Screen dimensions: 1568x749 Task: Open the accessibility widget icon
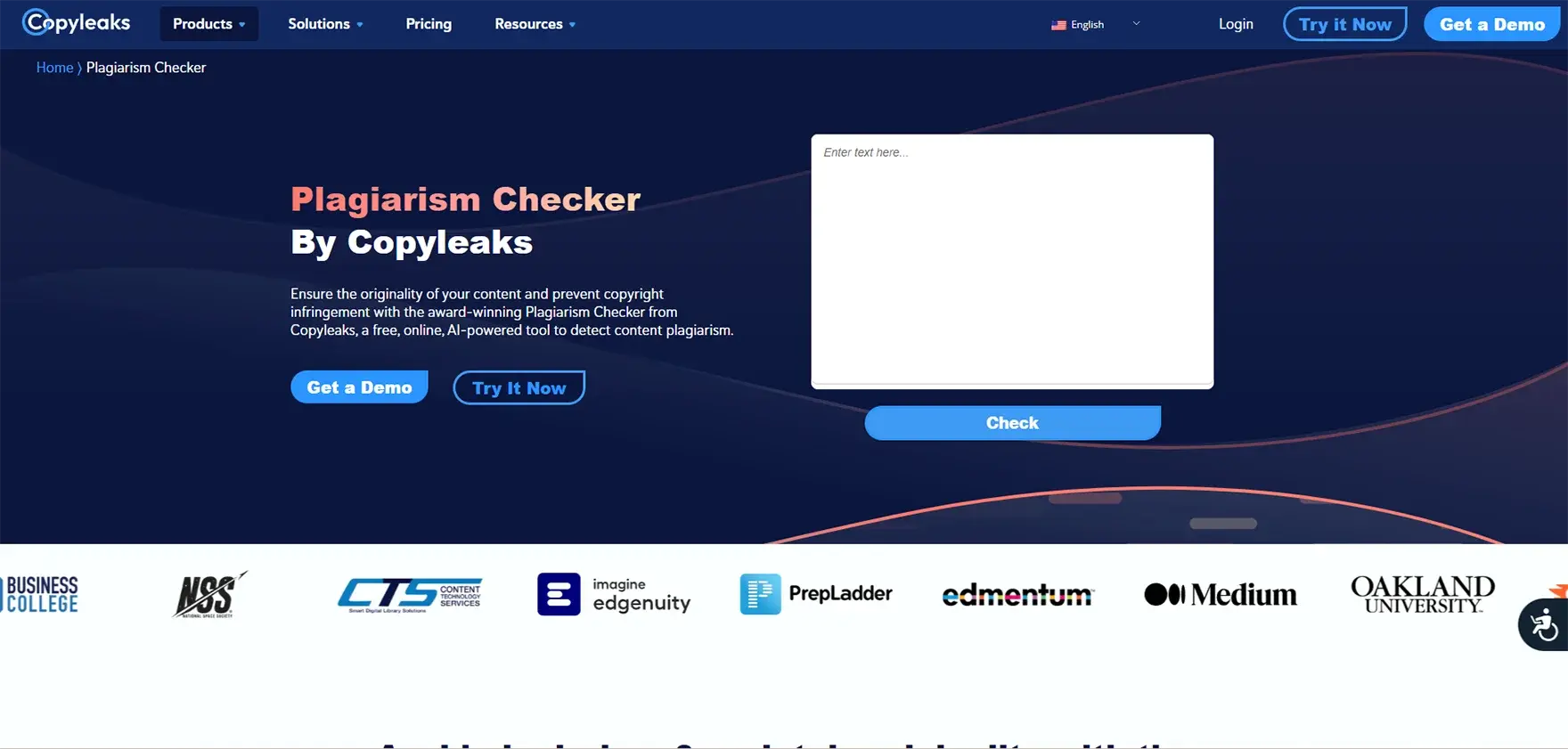(x=1544, y=625)
